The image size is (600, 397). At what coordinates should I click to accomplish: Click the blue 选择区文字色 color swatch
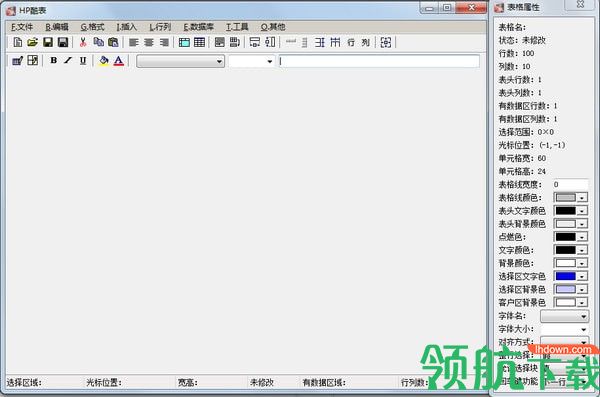pos(566,276)
